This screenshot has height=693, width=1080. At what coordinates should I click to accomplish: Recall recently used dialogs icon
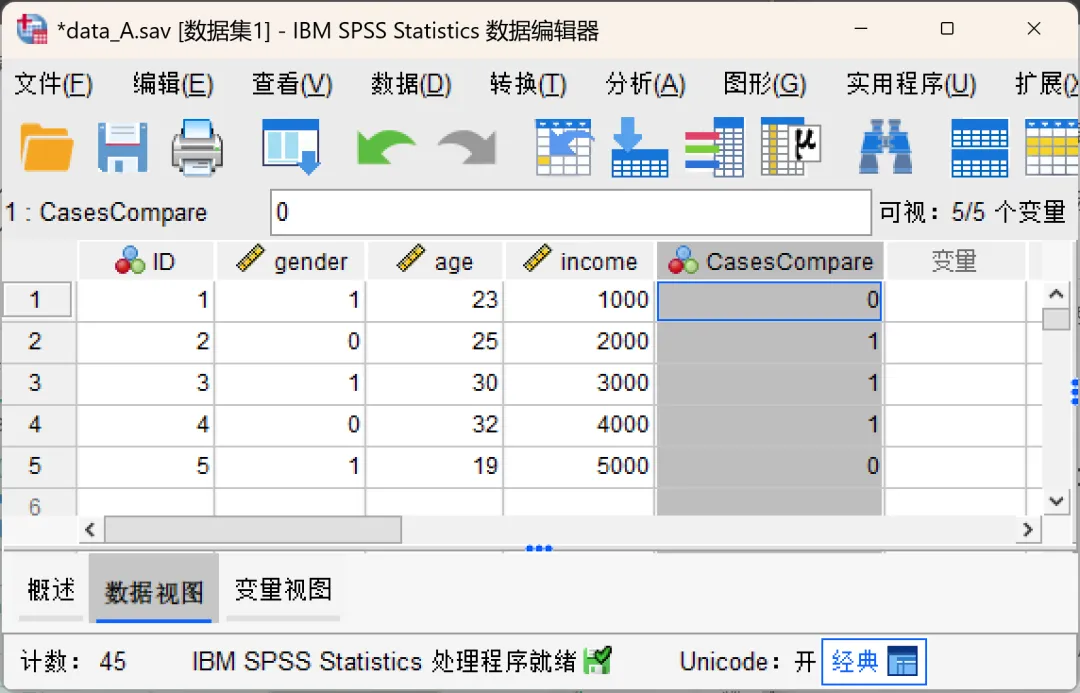[x=291, y=147]
